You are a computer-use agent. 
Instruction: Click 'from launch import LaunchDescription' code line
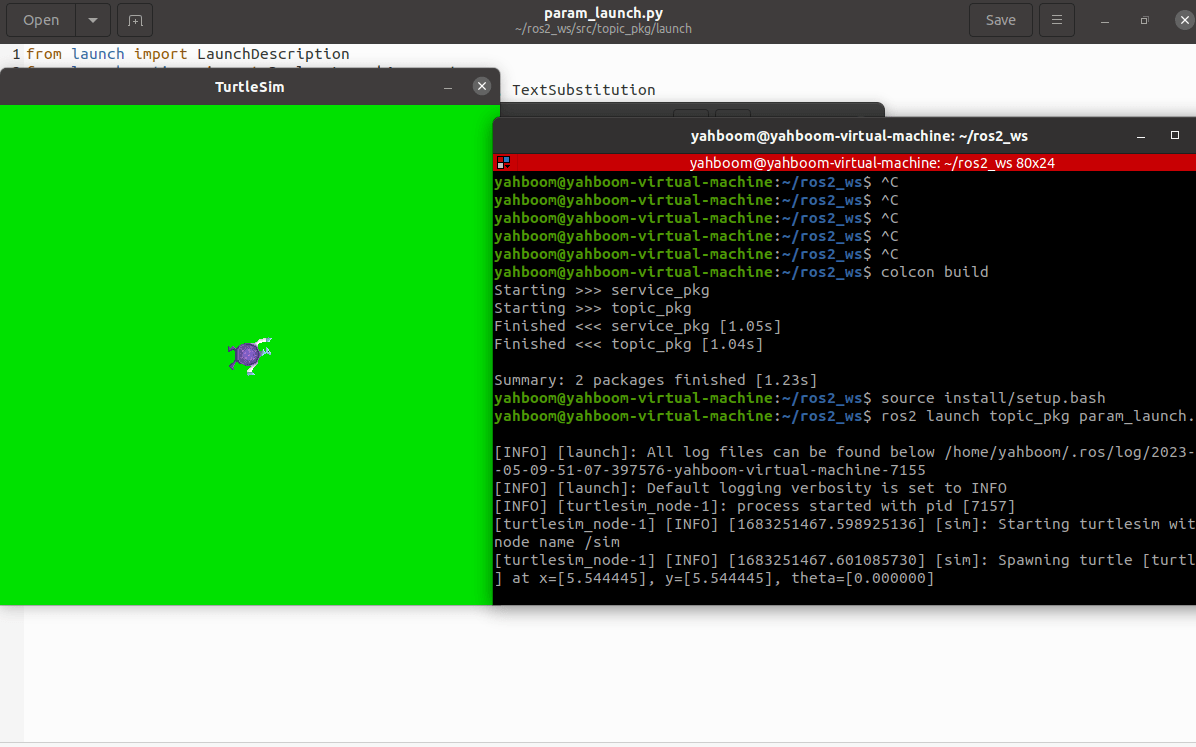(x=188, y=54)
